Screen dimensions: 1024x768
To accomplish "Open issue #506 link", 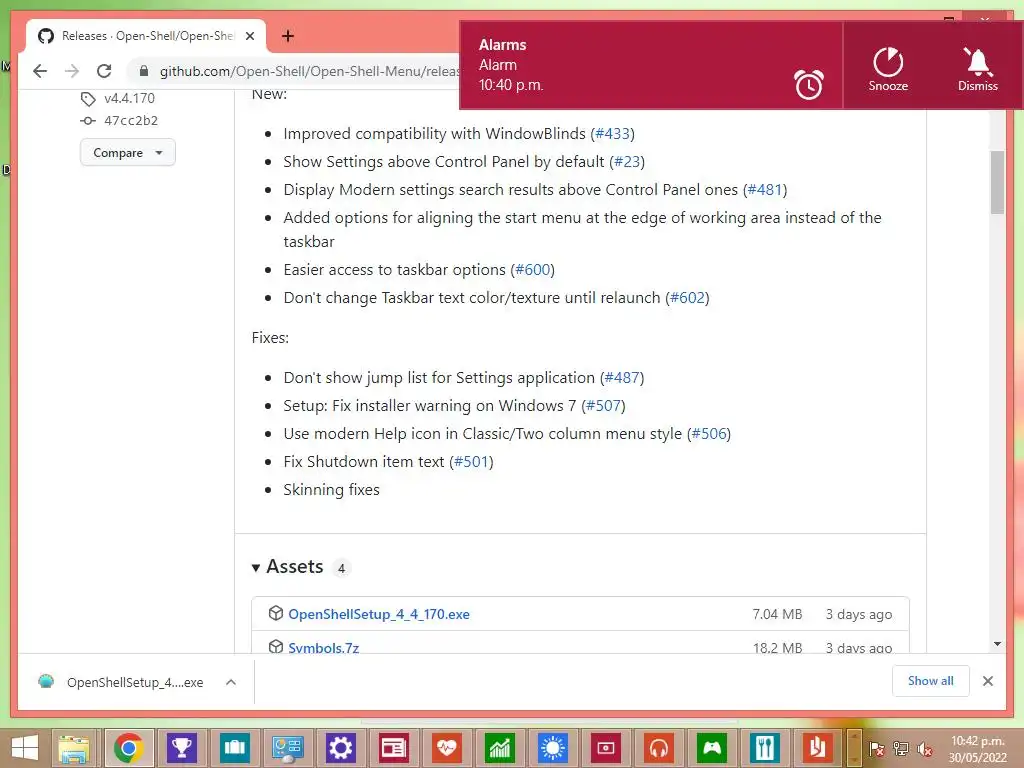I will 709,434.
